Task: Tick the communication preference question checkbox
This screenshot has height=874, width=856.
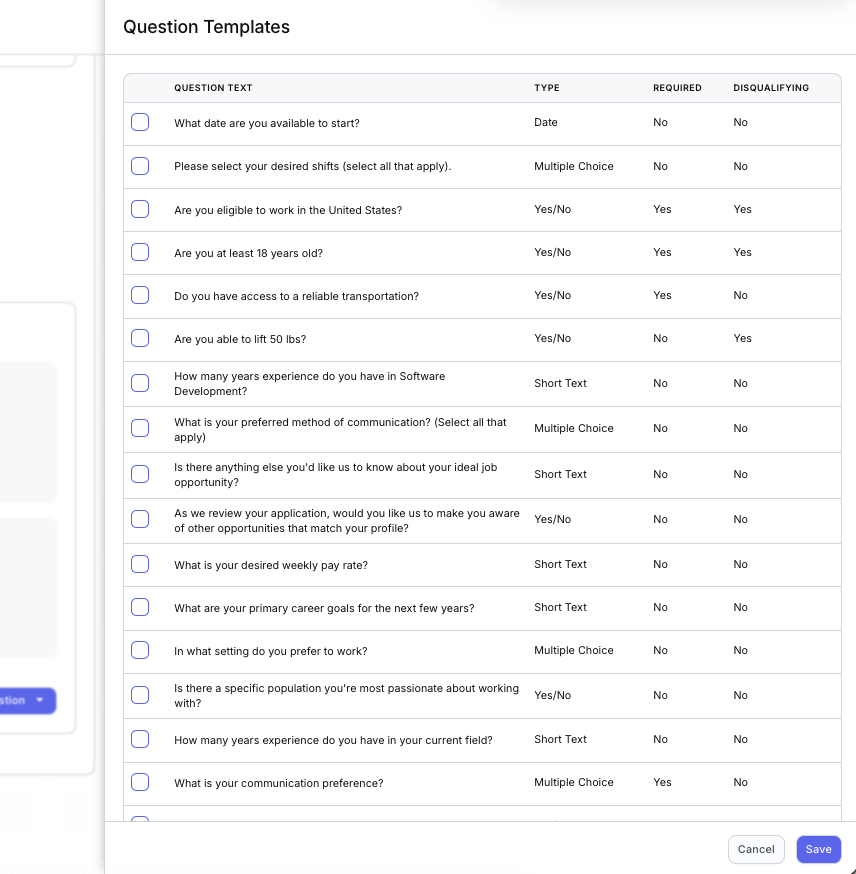Action: [140, 783]
